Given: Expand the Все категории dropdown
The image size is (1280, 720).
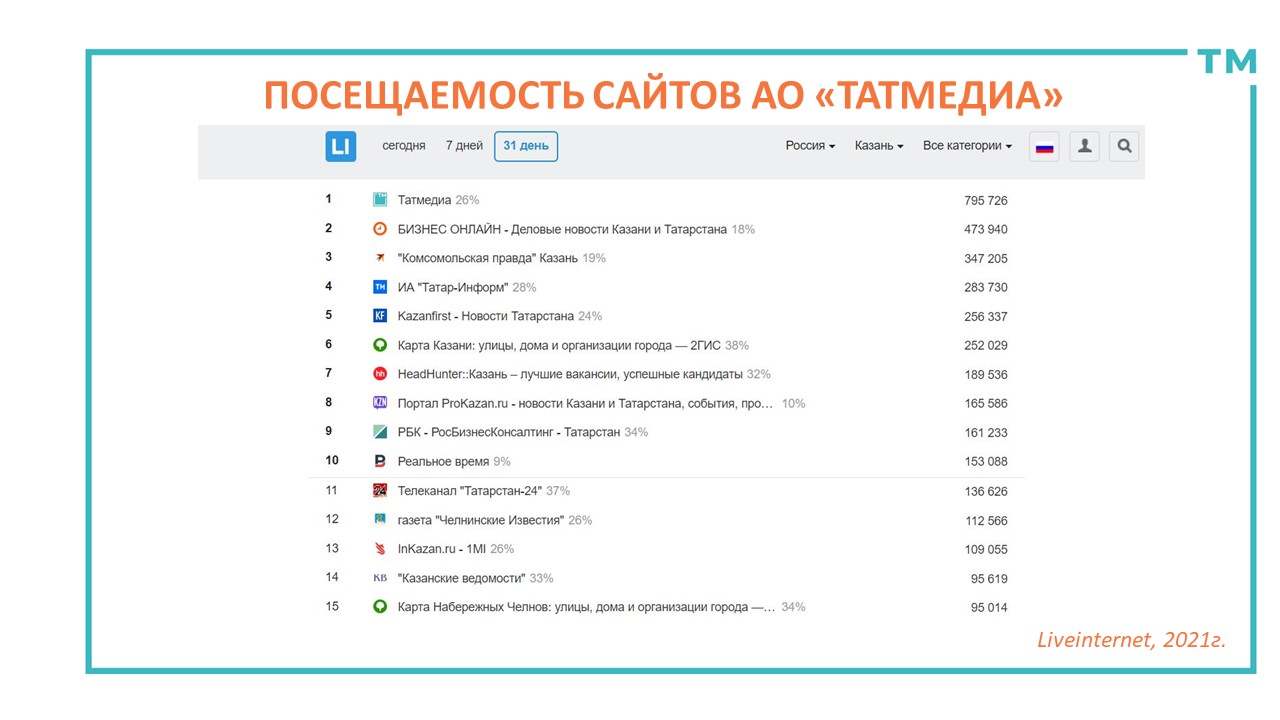Looking at the screenshot, I should tap(967, 146).
